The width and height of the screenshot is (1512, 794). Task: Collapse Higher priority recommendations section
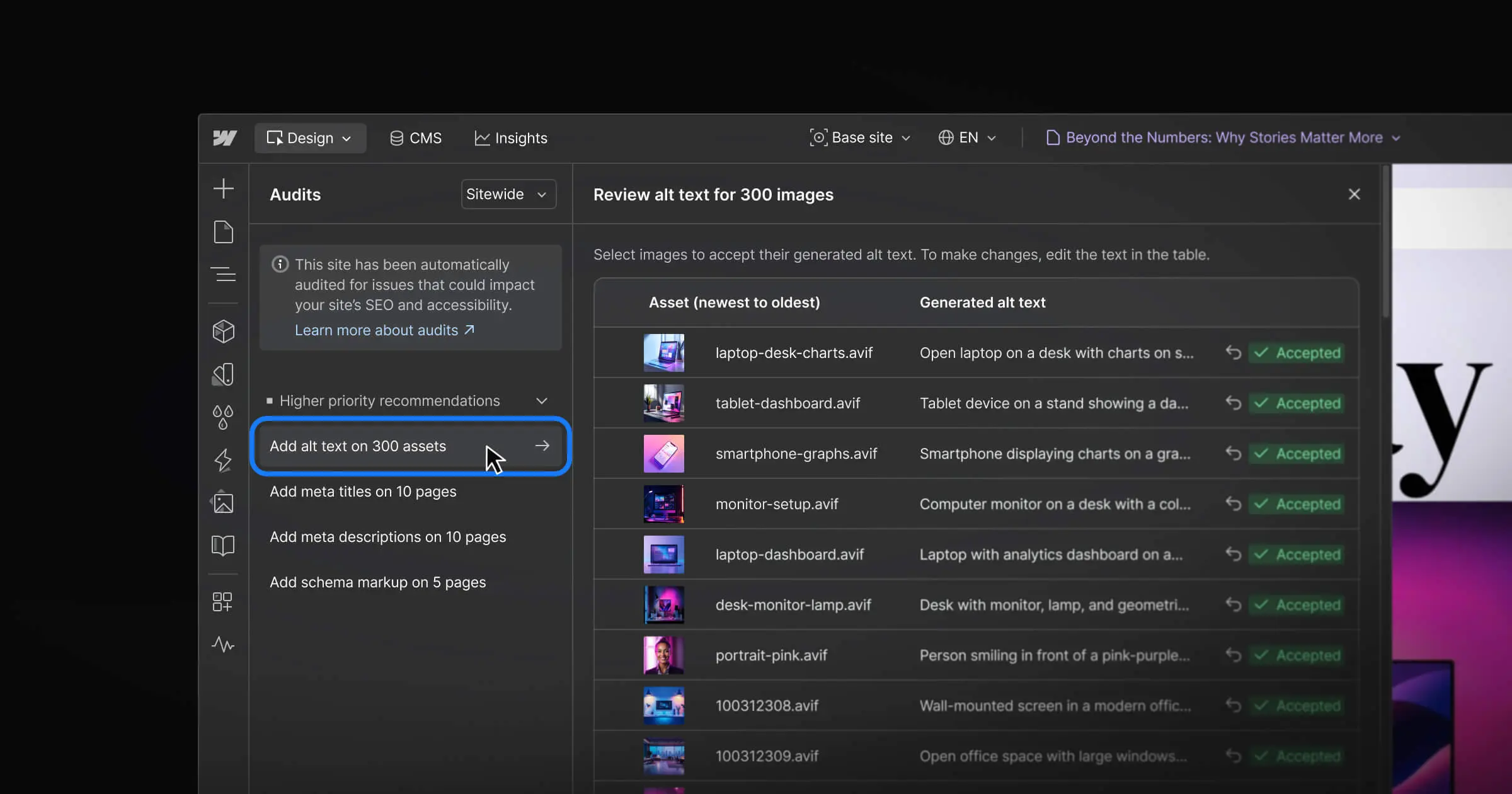point(541,401)
